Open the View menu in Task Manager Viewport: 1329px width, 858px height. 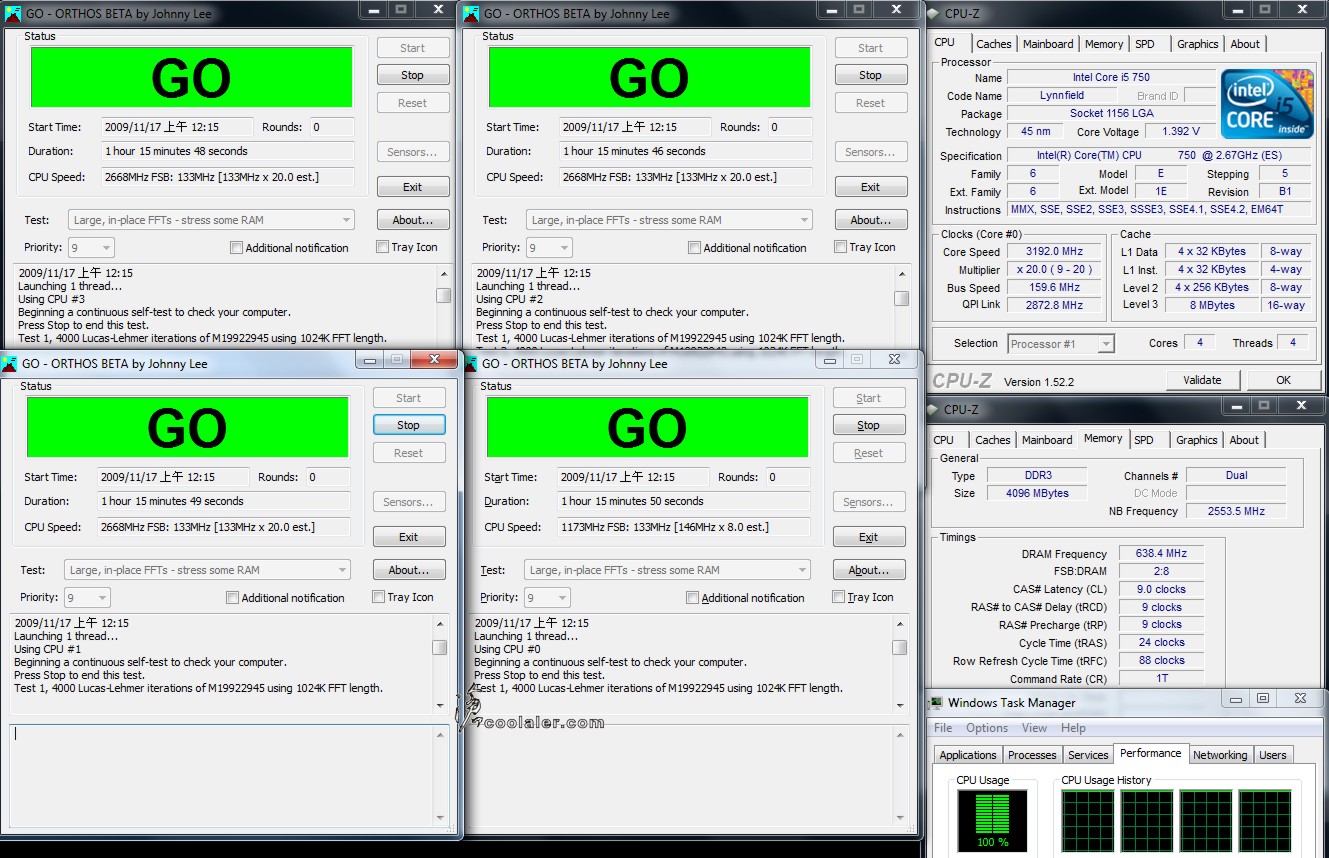click(1035, 728)
